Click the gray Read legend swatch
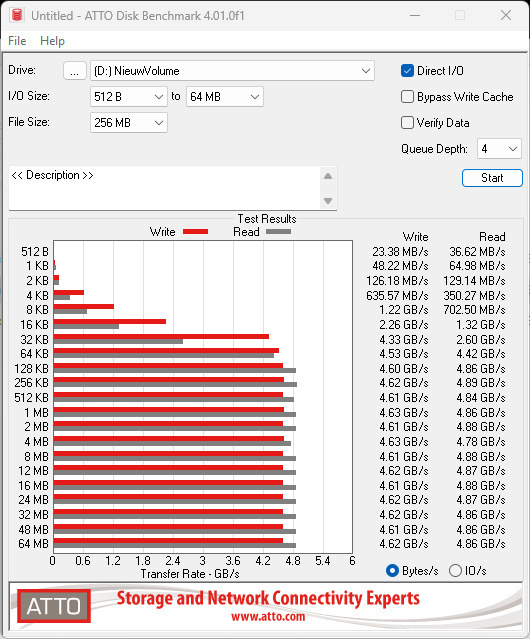Viewport: 530px width, 639px height. 278,232
